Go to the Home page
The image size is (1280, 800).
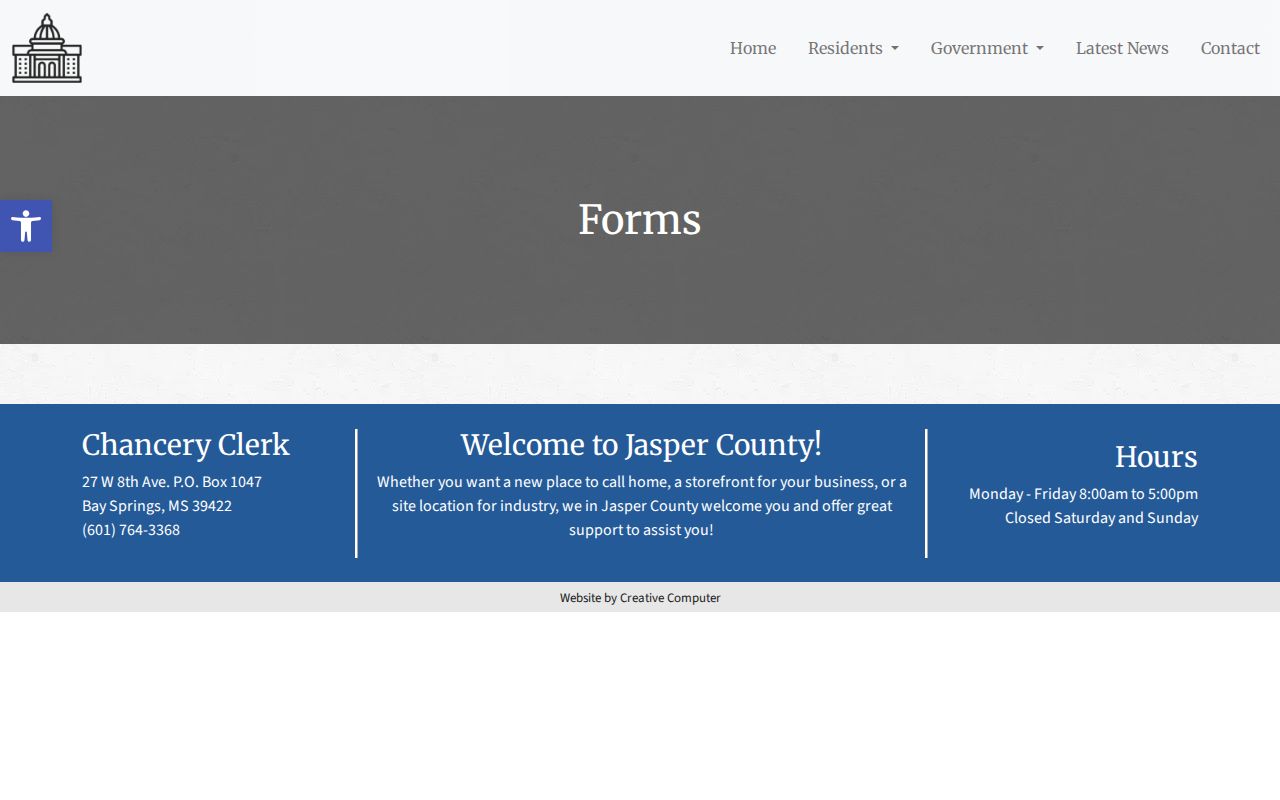point(753,48)
